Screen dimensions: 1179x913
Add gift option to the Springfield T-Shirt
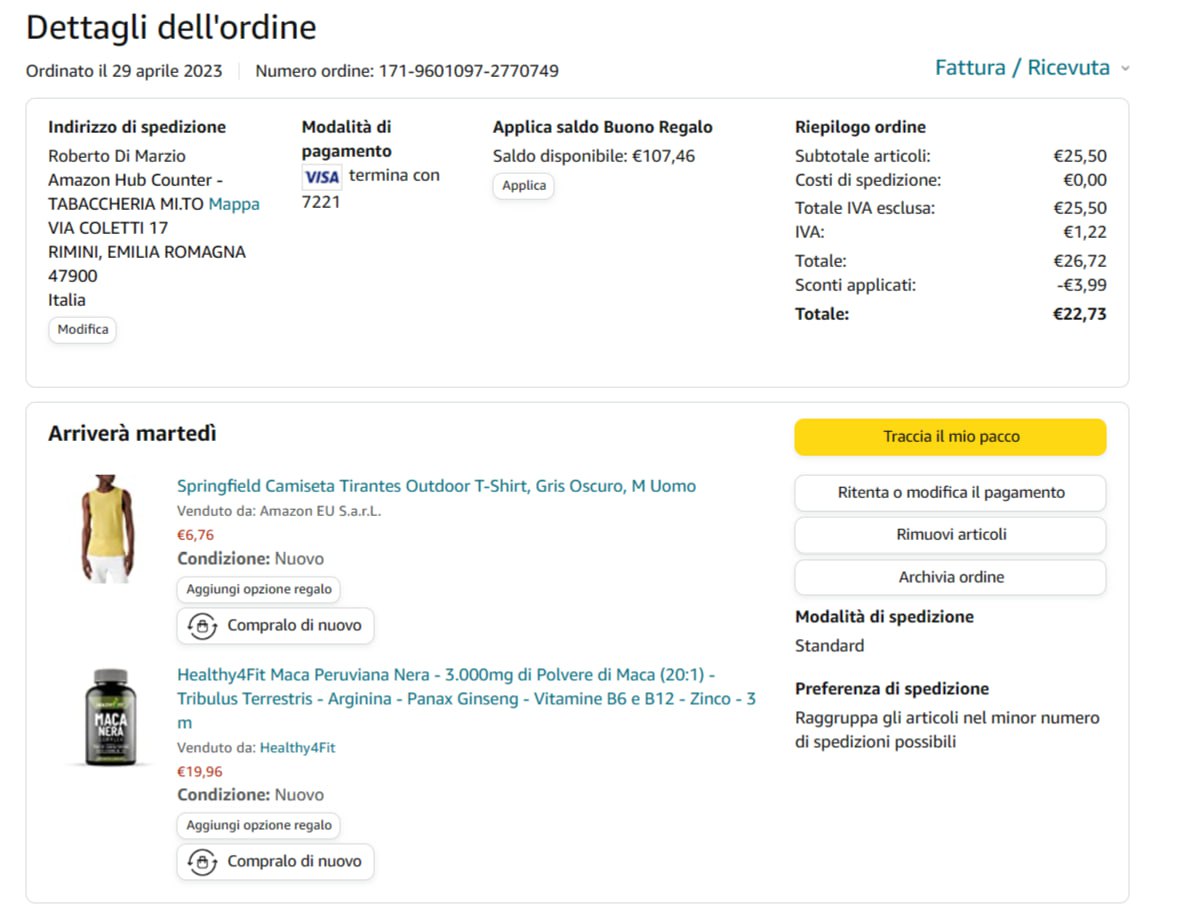[259, 590]
